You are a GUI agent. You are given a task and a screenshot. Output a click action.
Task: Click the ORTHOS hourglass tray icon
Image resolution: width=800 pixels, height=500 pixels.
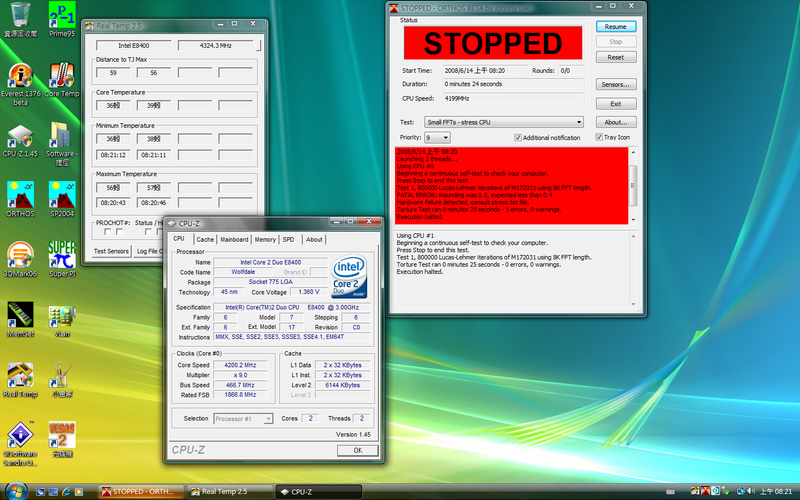click(706, 491)
